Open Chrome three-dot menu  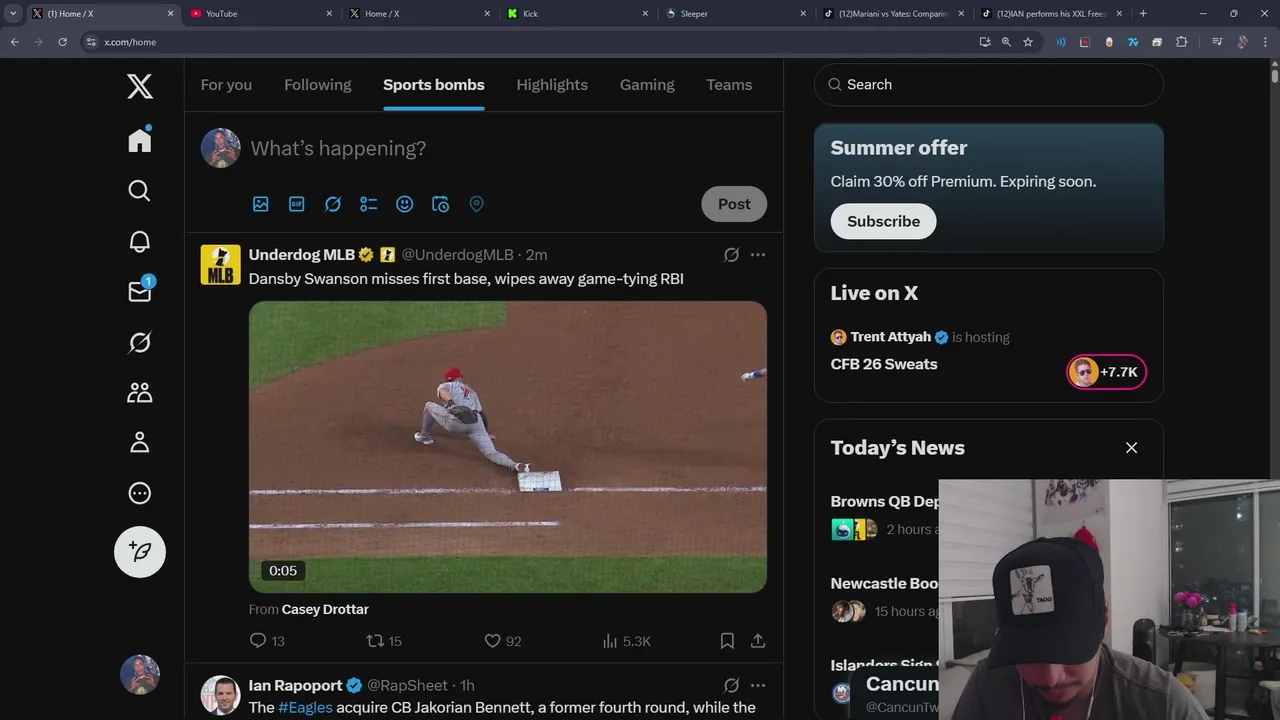tap(1267, 42)
